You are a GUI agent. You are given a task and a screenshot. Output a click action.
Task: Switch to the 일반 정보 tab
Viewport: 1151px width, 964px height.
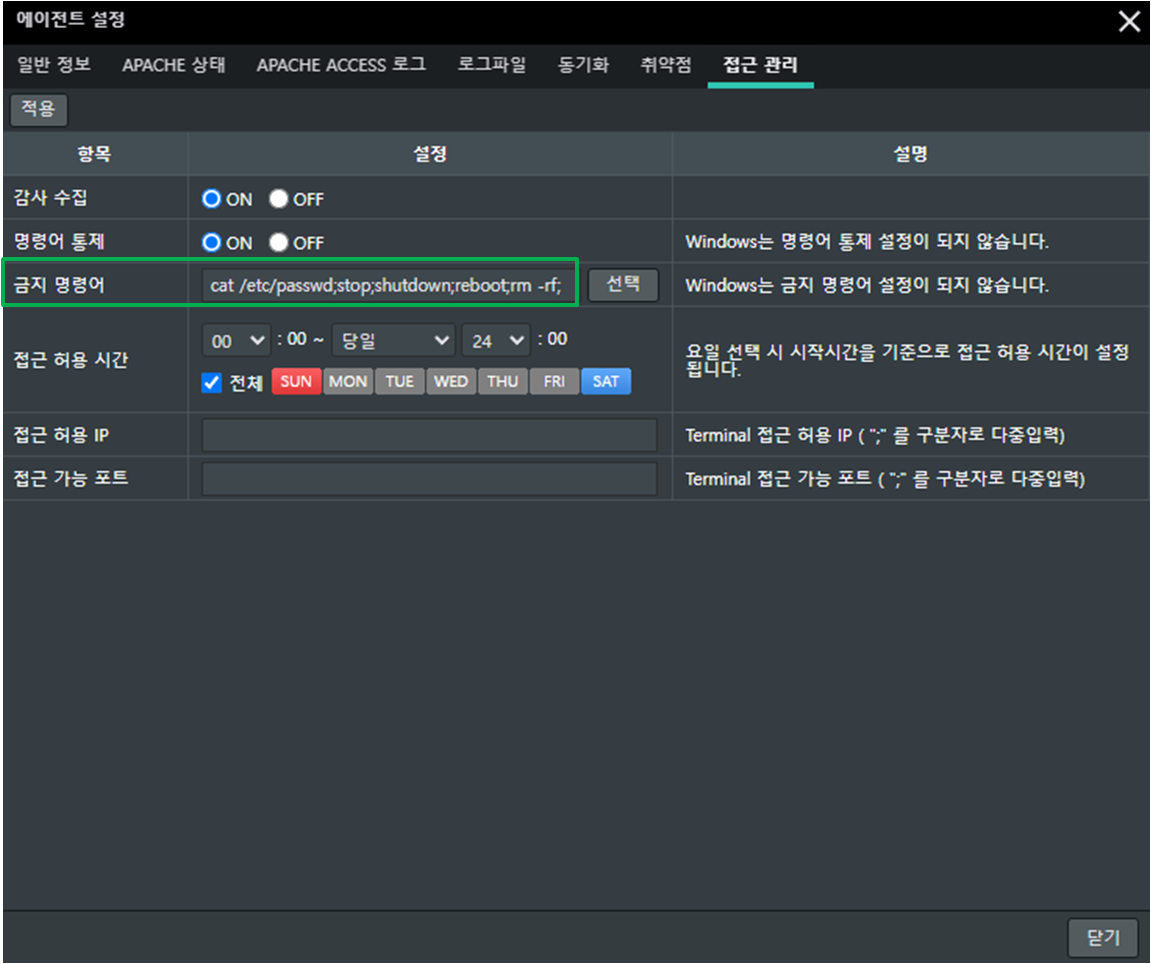click(54, 65)
